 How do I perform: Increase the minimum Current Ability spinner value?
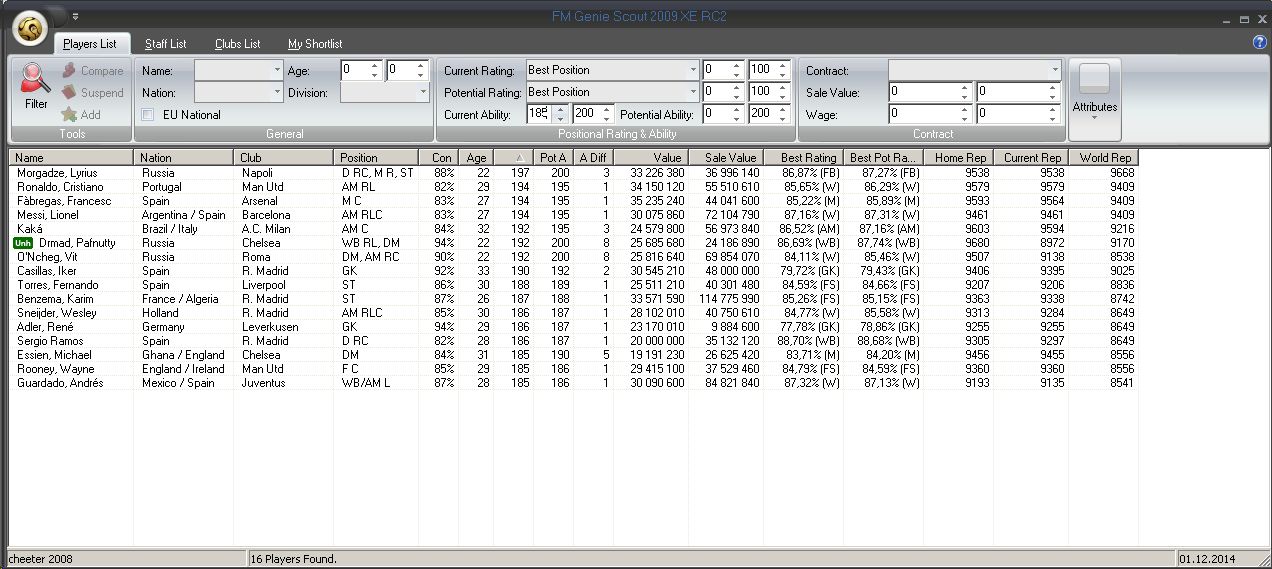(560, 110)
